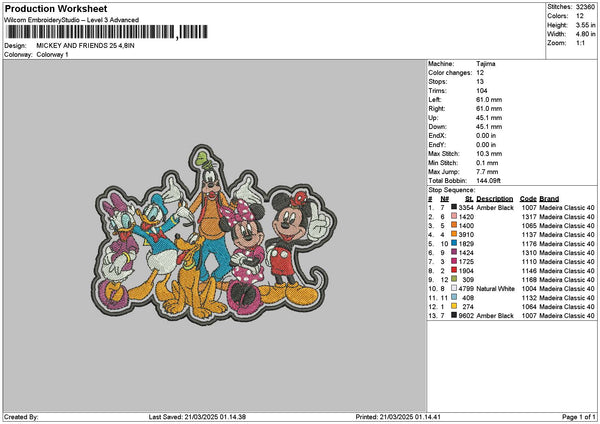Click the white swatch beside stitch count 4799

pos(454,288)
